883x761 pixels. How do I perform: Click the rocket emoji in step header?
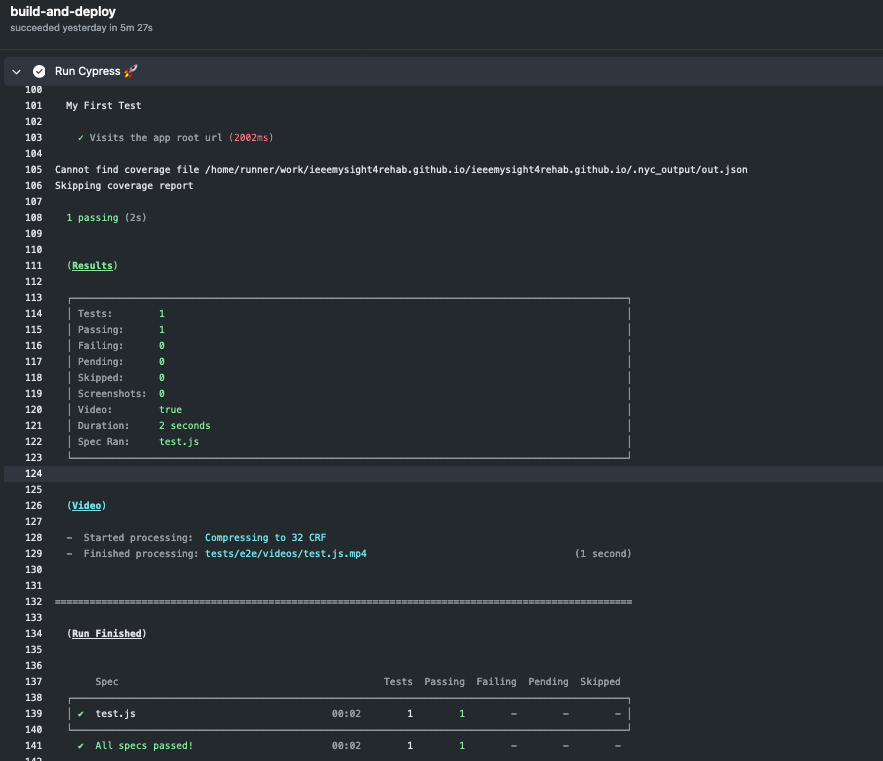point(131,71)
